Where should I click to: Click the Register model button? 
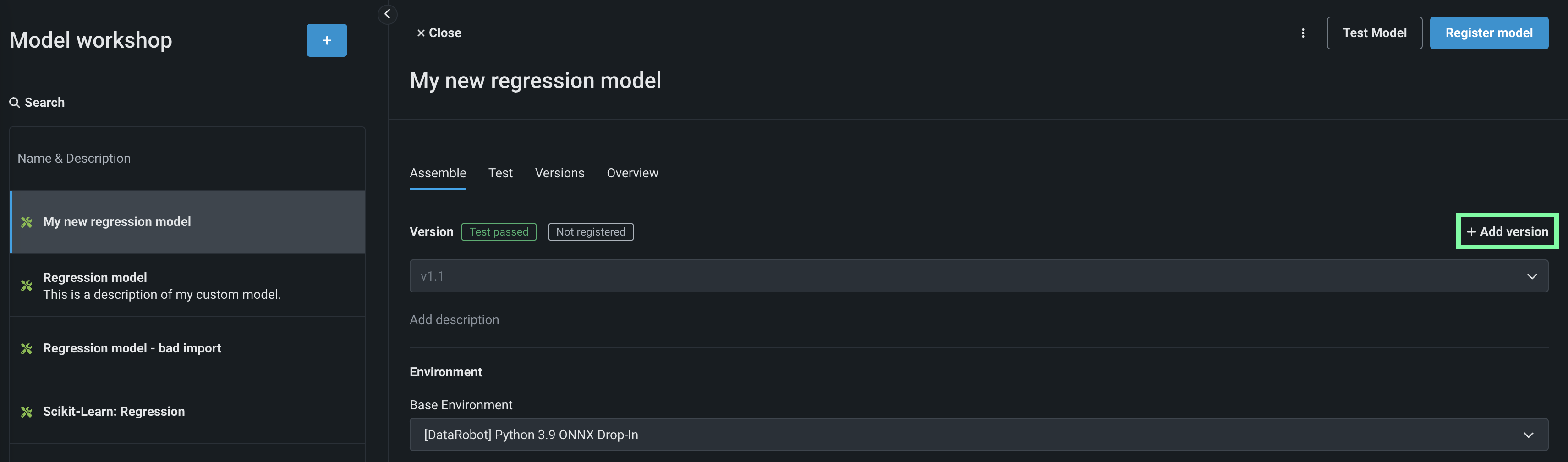(x=1488, y=33)
